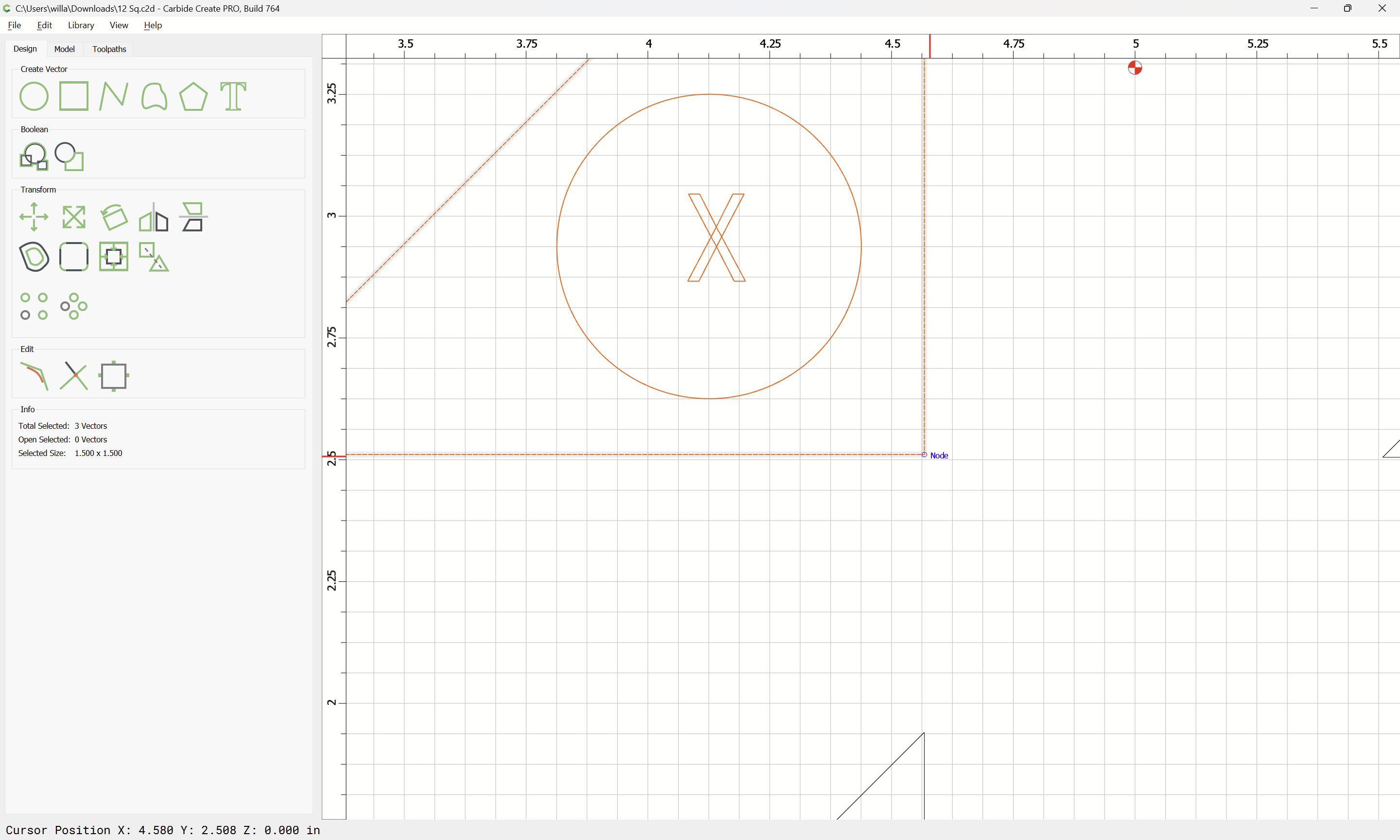
Task: Click the second Boolean operation icon
Action: coord(70,156)
